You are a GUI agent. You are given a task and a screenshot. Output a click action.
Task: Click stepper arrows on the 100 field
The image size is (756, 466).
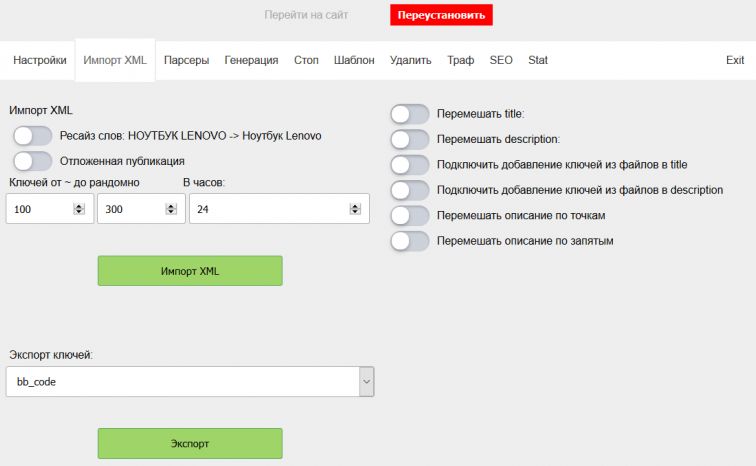click(79, 209)
